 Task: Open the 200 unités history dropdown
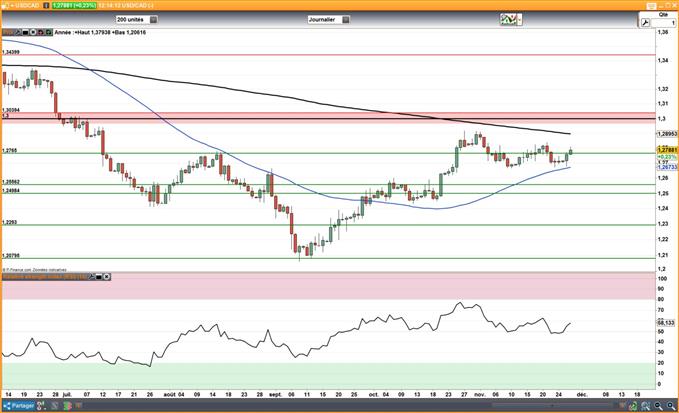pos(136,19)
